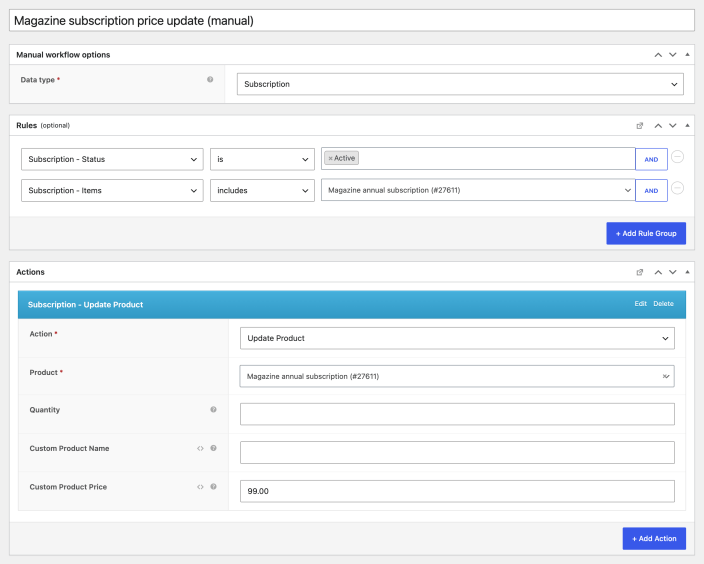Remove the Subscription - Items rule

pyautogui.click(x=677, y=188)
